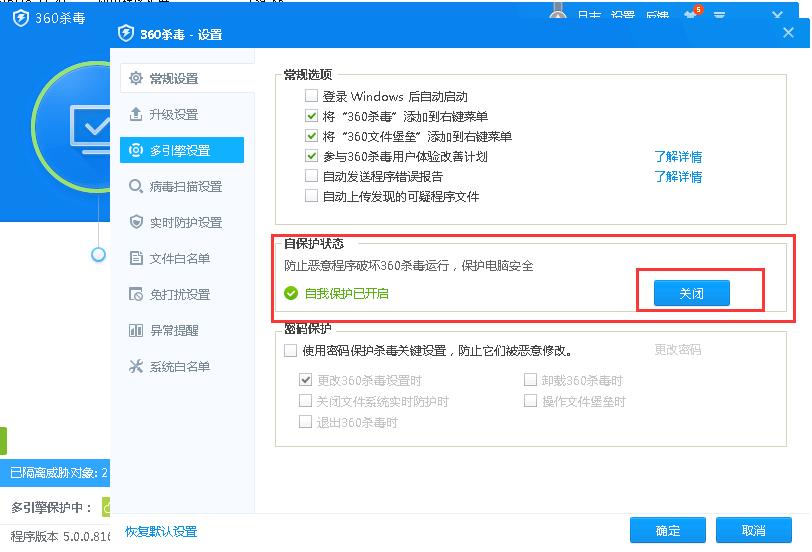The width and height of the screenshot is (812, 552).
Task: Click the 360 shield logo in settings title bar
Action: pos(126,34)
